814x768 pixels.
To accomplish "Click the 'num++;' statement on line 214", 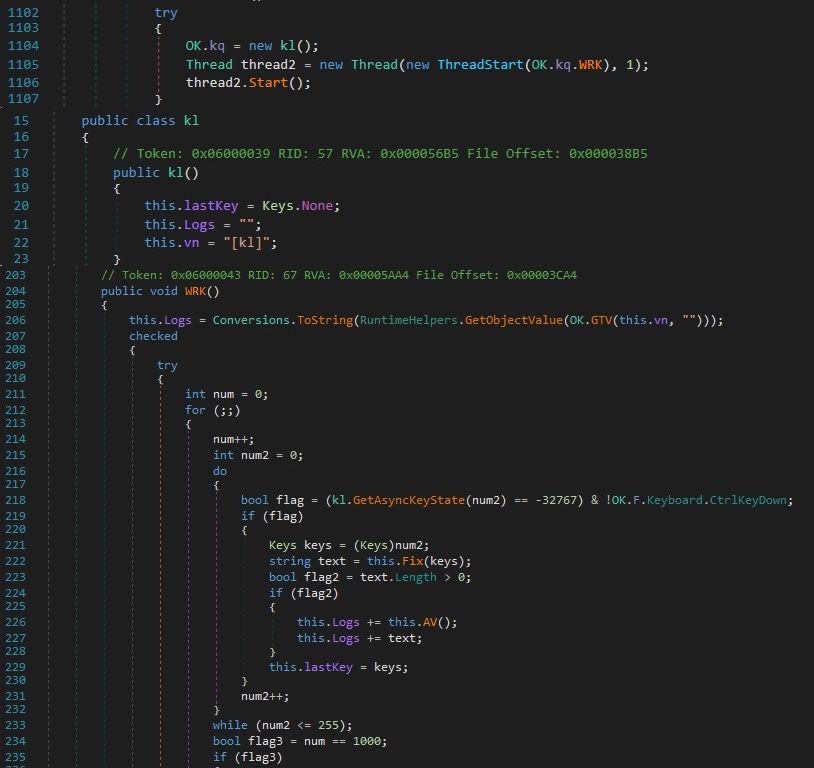I will coord(233,439).
